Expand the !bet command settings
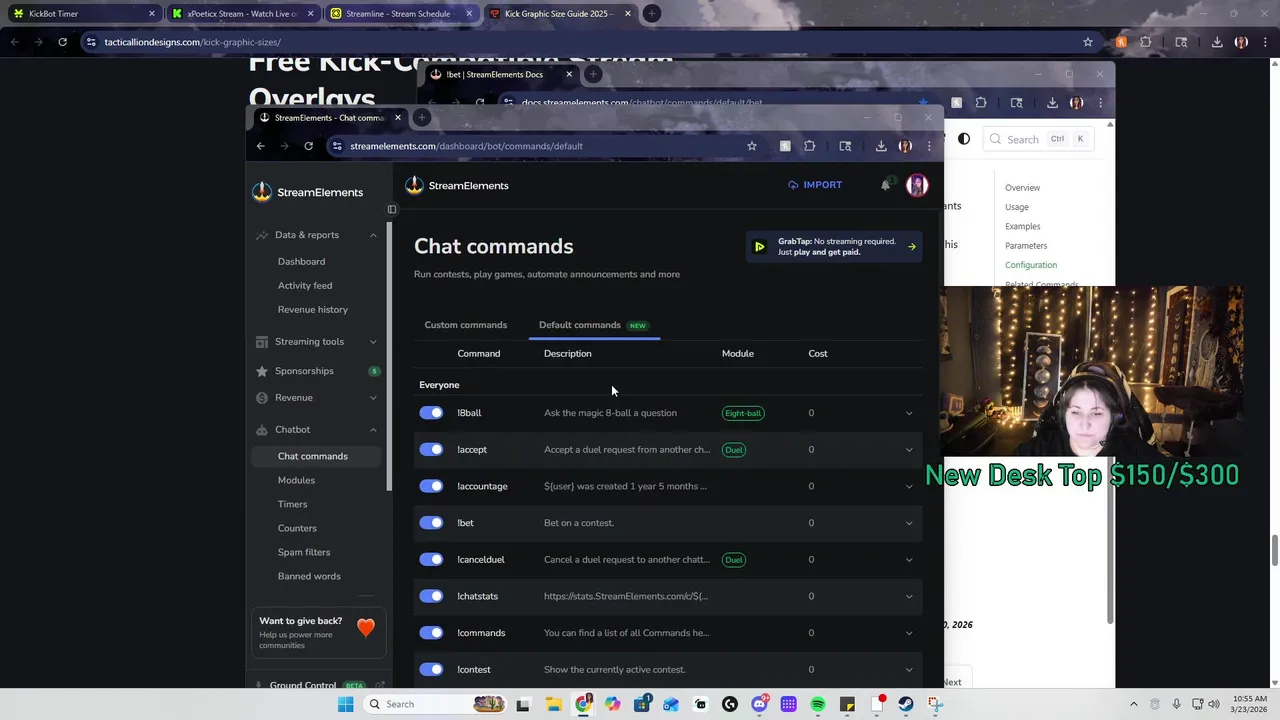The image size is (1280, 720). pos(909,523)
